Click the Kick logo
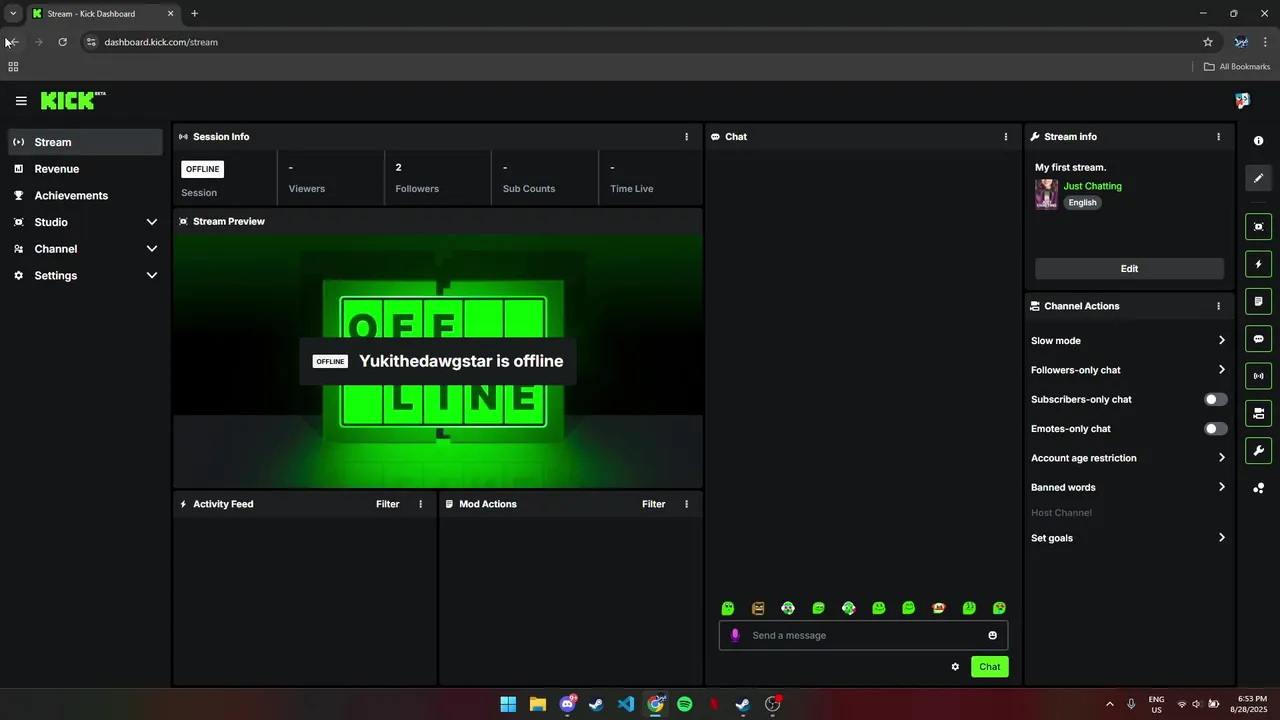1280x720 pixels. (x=73, y=100)
